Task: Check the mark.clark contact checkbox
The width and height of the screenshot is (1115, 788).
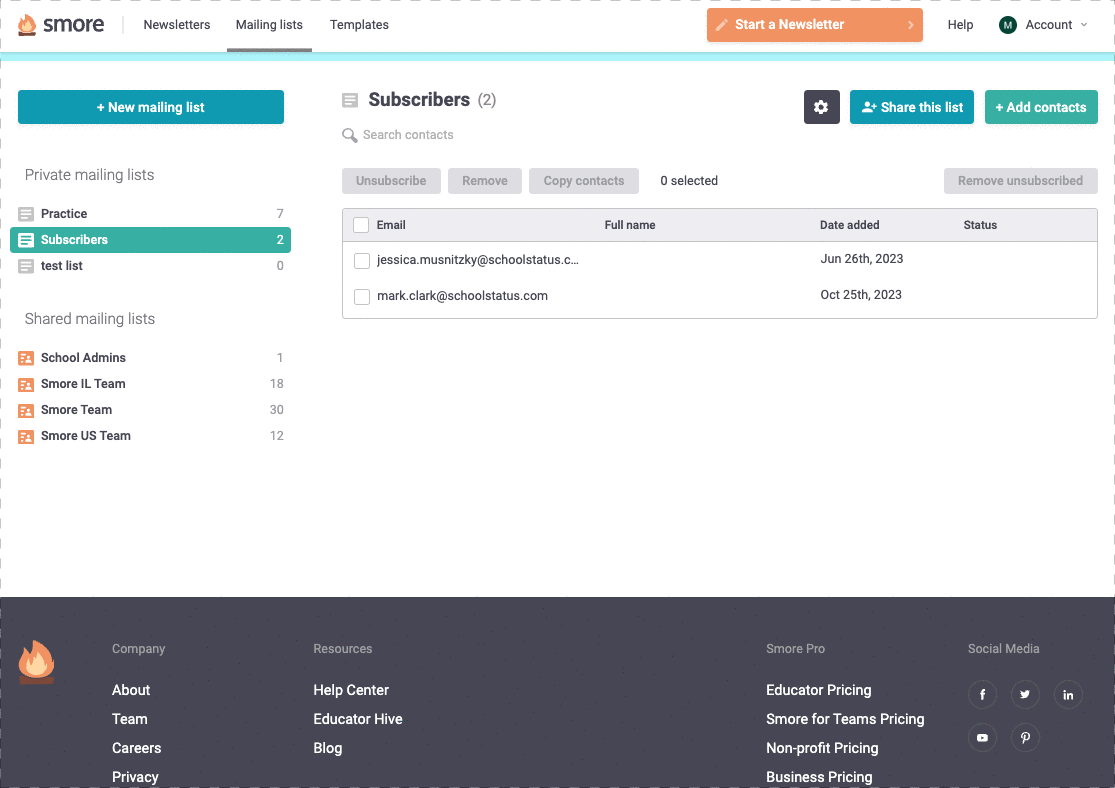Action: point(362,296)
